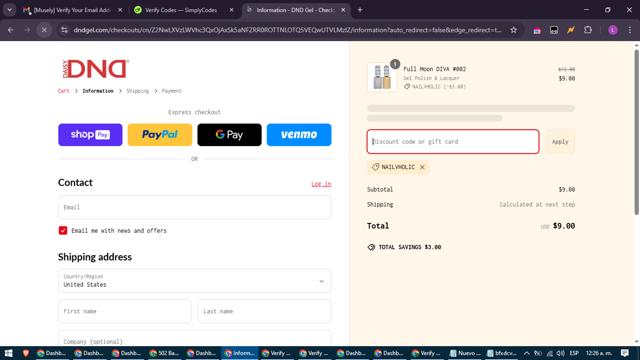Switch to Musely Verify Your Email tab
The image size is (640, 360).
tap(73, 10)
